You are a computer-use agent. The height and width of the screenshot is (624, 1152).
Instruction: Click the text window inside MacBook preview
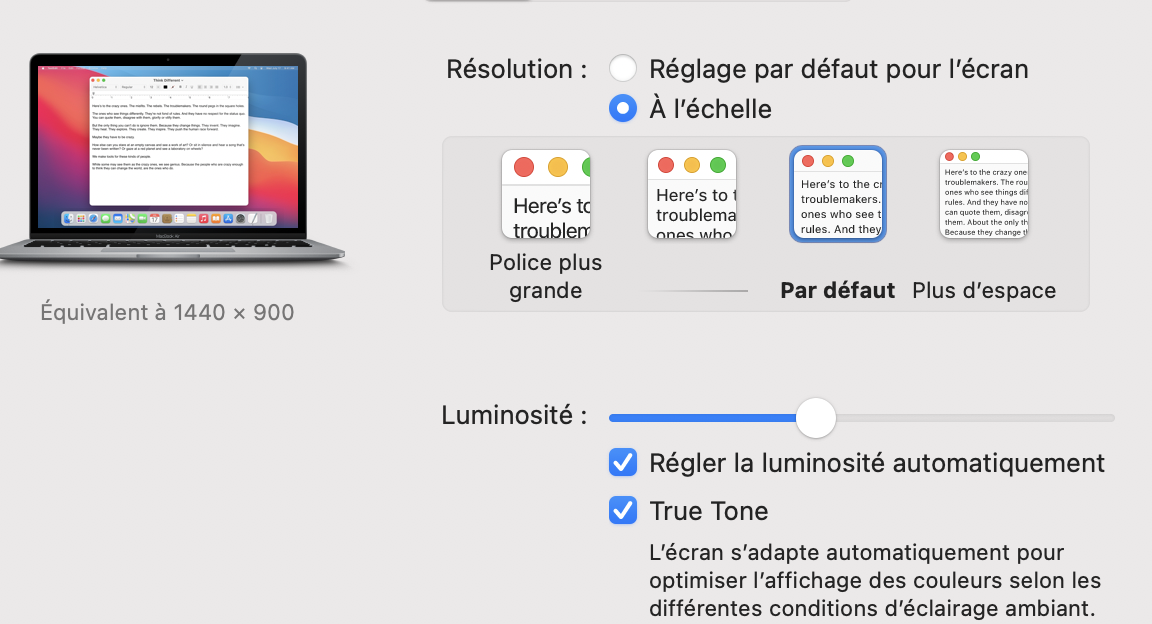click(169, 140)
